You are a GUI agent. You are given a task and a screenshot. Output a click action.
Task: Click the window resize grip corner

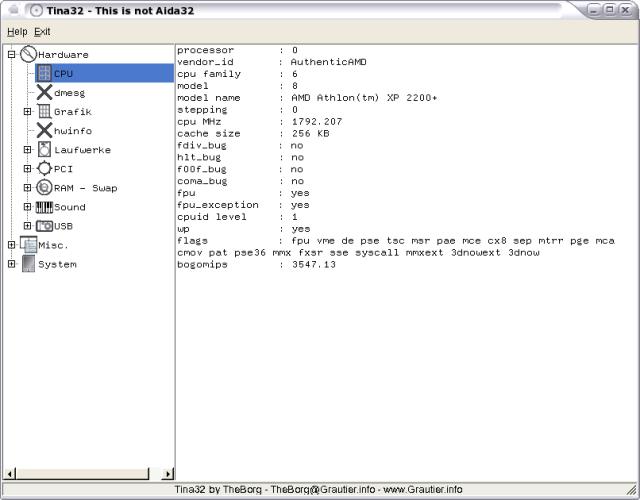pyautogui.click(x=632, y=489)
